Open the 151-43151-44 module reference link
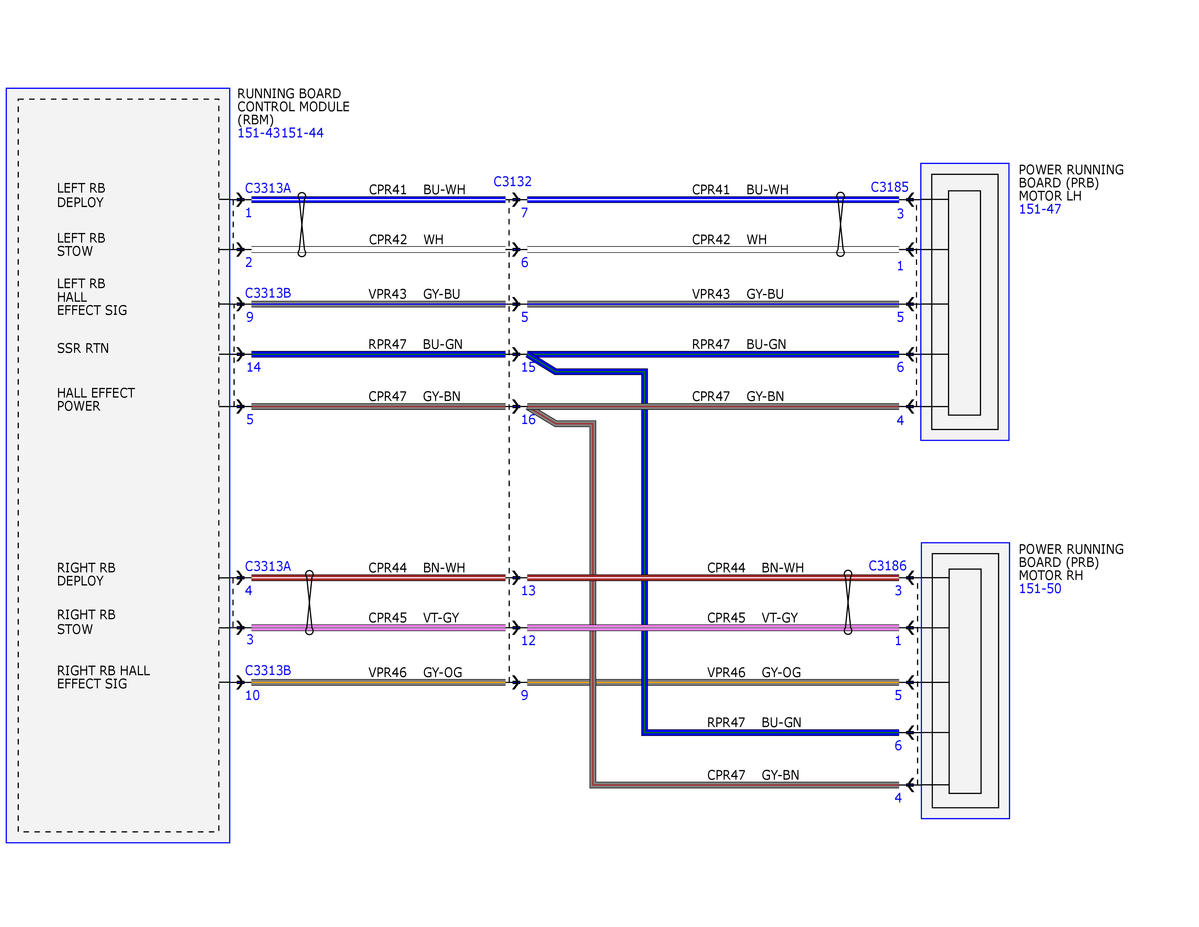This screenshot has height=927, width=1199. 280,133
